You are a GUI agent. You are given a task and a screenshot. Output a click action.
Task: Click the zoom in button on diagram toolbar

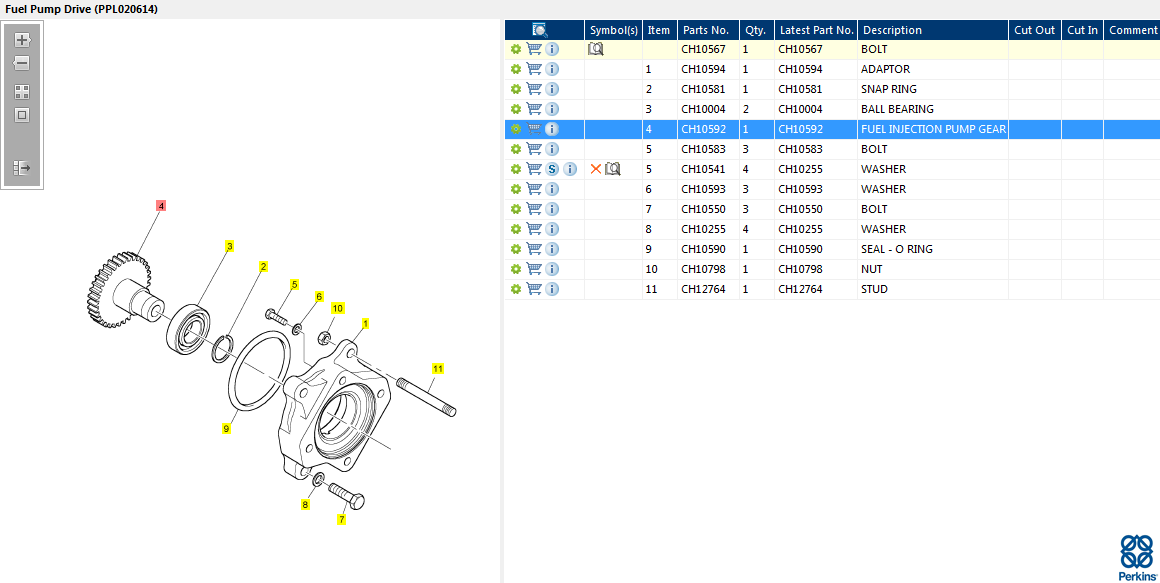22,40
